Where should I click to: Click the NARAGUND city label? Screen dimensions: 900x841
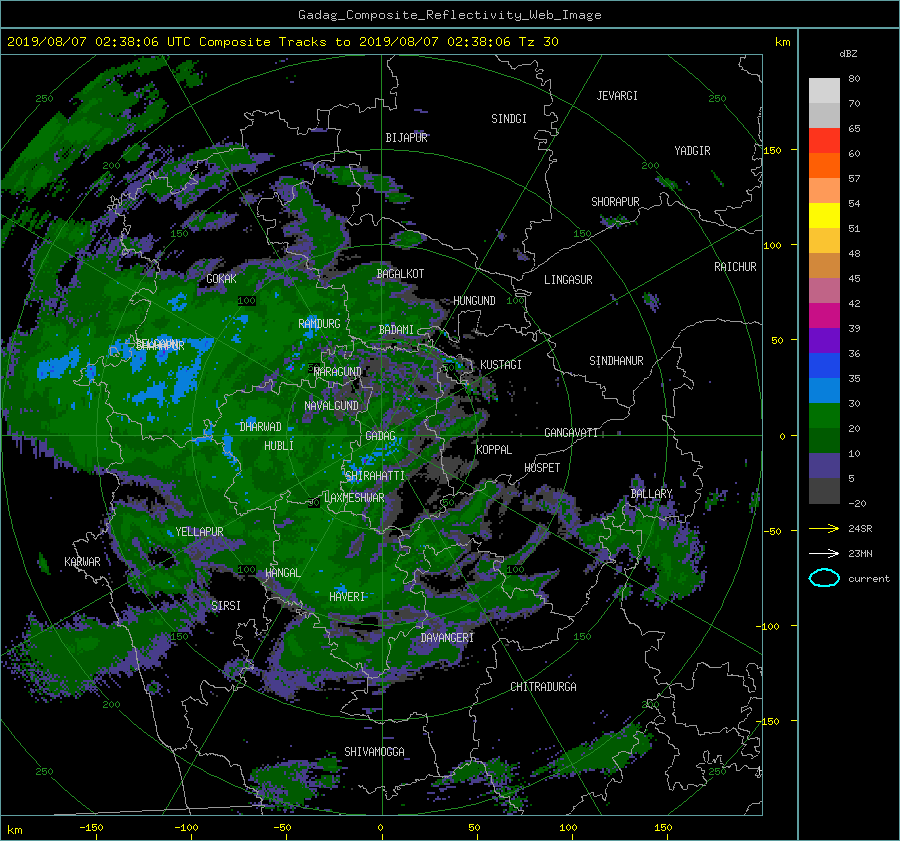point(338,372)
